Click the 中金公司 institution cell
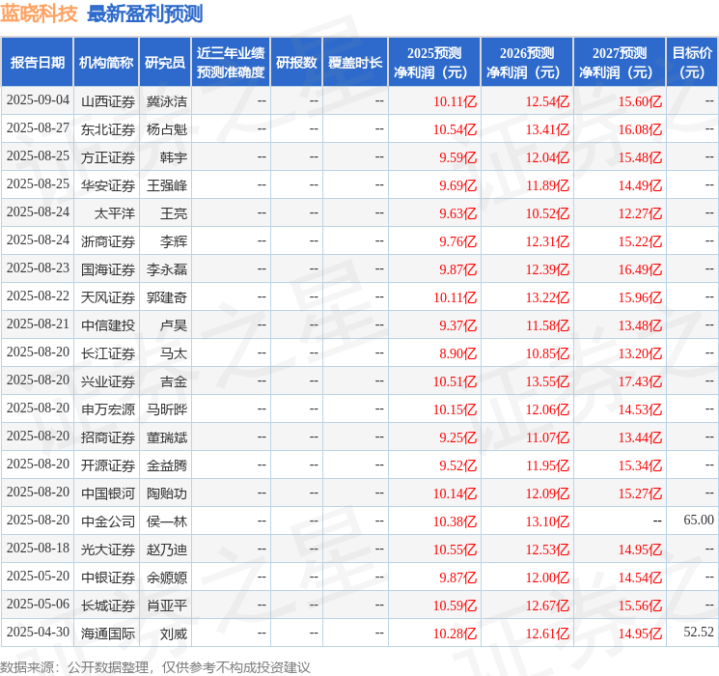The image size is (719, 676). [x=108, y=521]
